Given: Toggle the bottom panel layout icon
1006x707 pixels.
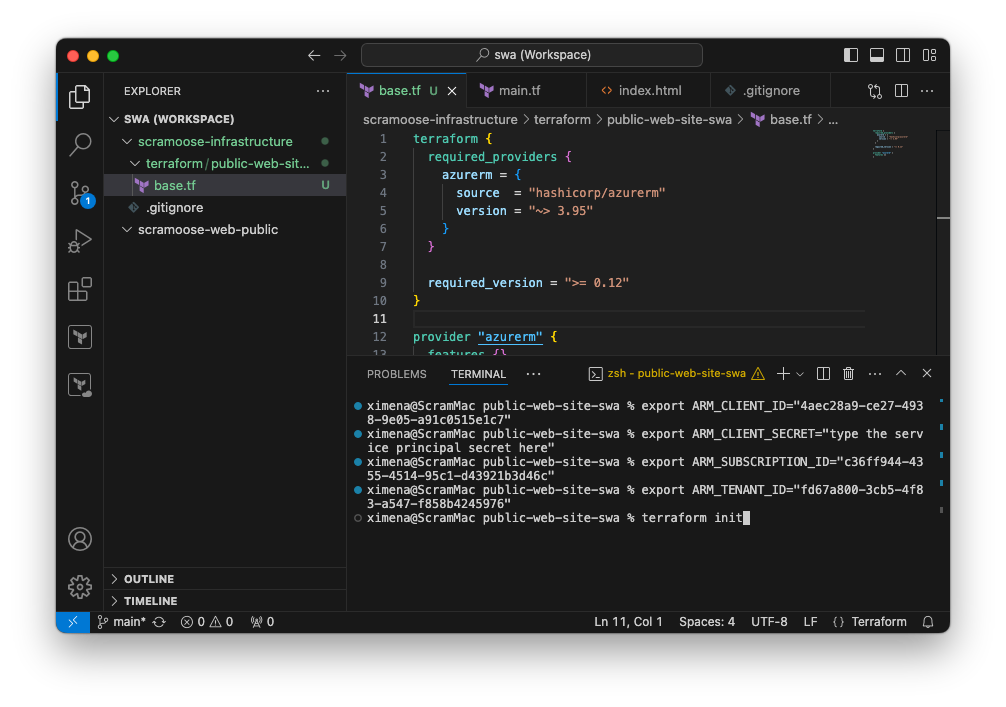Looking at the screenshot, I should 877,55.
